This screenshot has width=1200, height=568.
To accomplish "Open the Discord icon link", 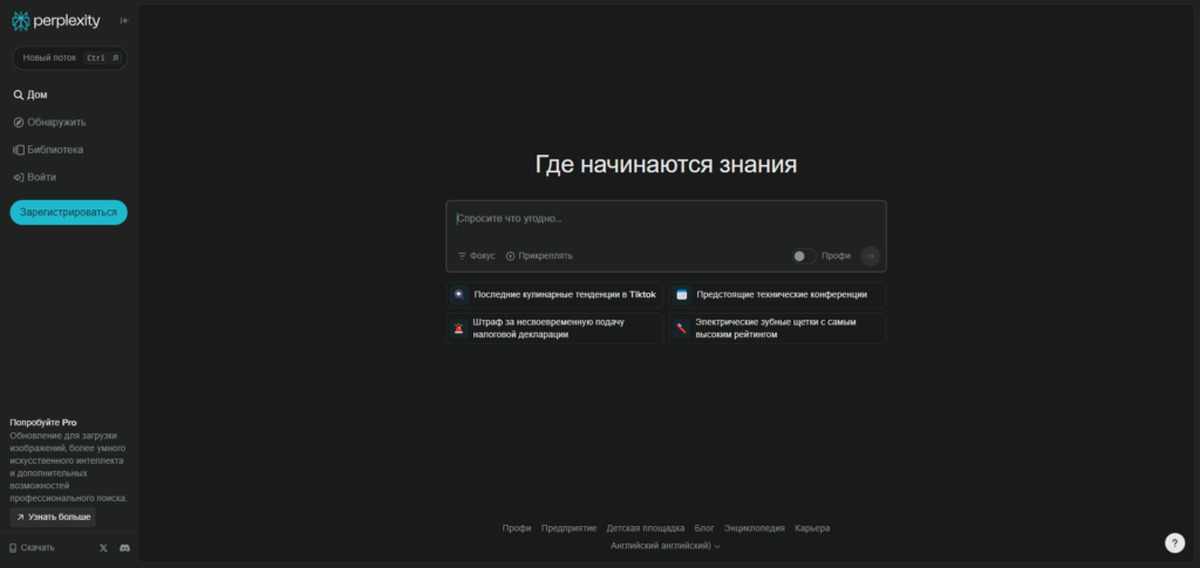I will [x=125, y=547].
